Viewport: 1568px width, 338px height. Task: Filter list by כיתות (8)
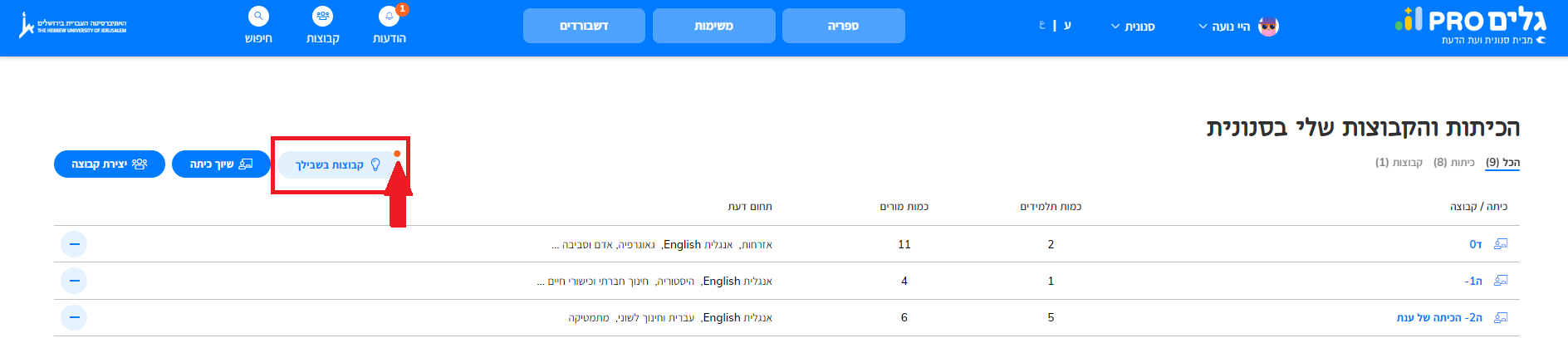pyautogui.click(x=1453, y=163)
